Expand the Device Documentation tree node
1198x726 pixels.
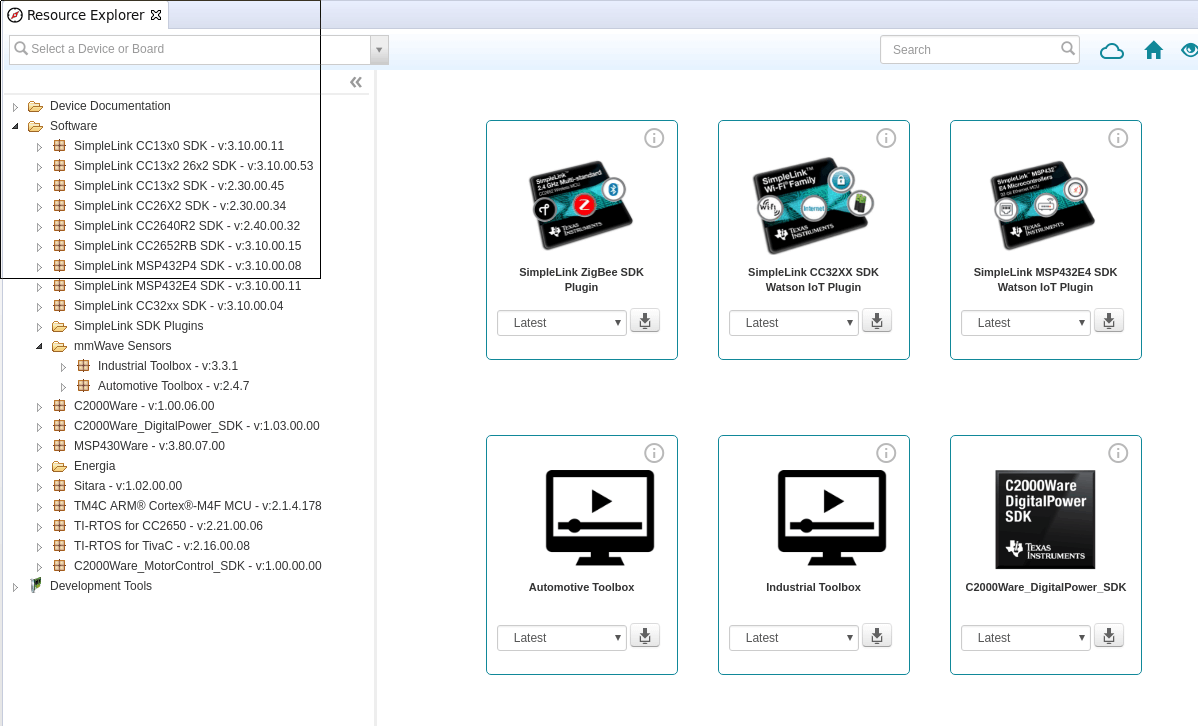[15, 107]
